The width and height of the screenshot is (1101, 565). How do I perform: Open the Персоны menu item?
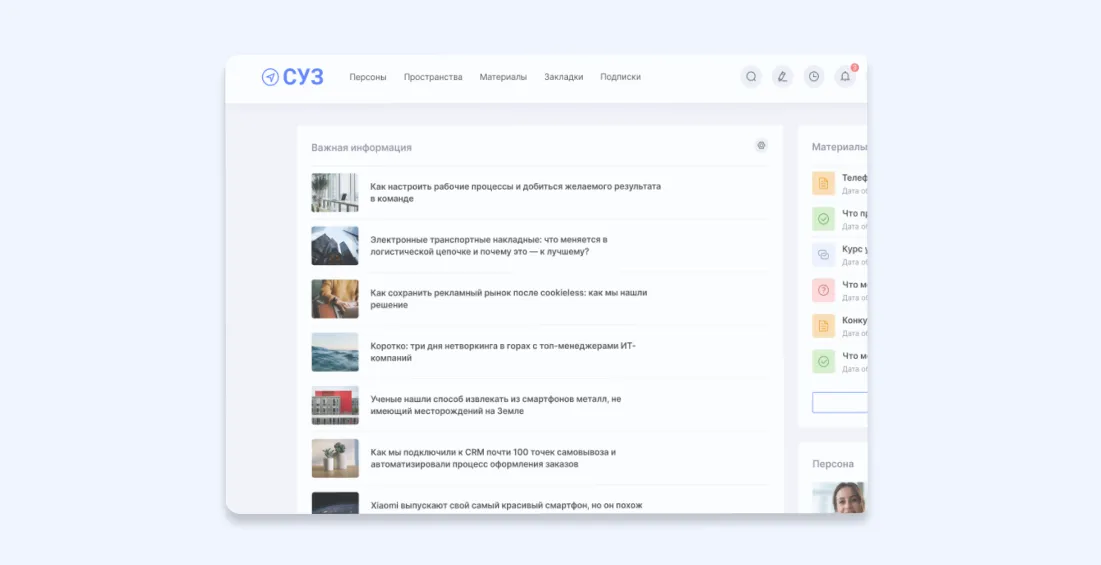point(367,77)
